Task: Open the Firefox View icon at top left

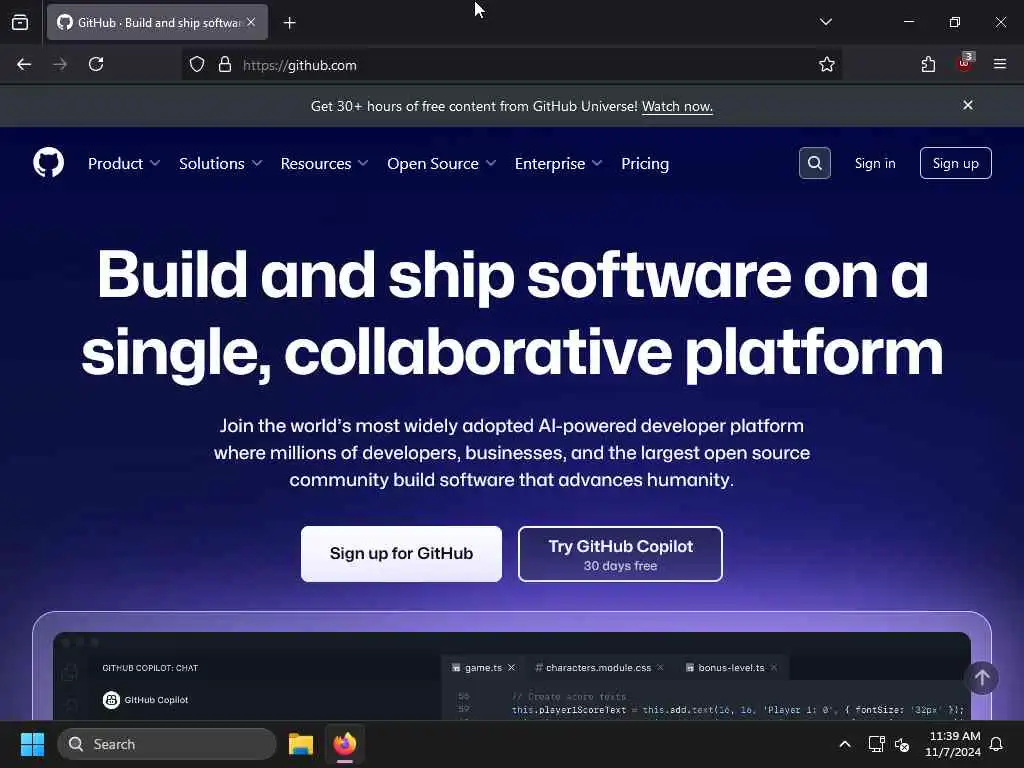Action: [x=20, y=23]
